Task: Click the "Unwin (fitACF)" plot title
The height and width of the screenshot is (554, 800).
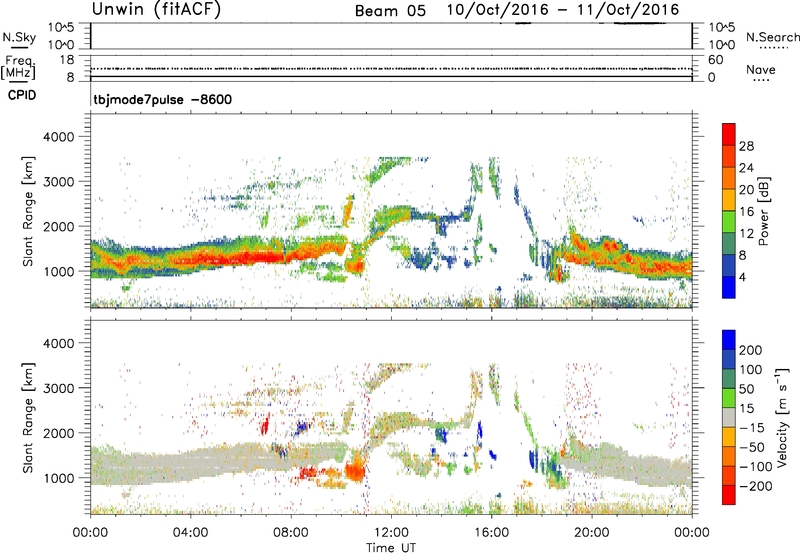Action: tap(156, 9)
